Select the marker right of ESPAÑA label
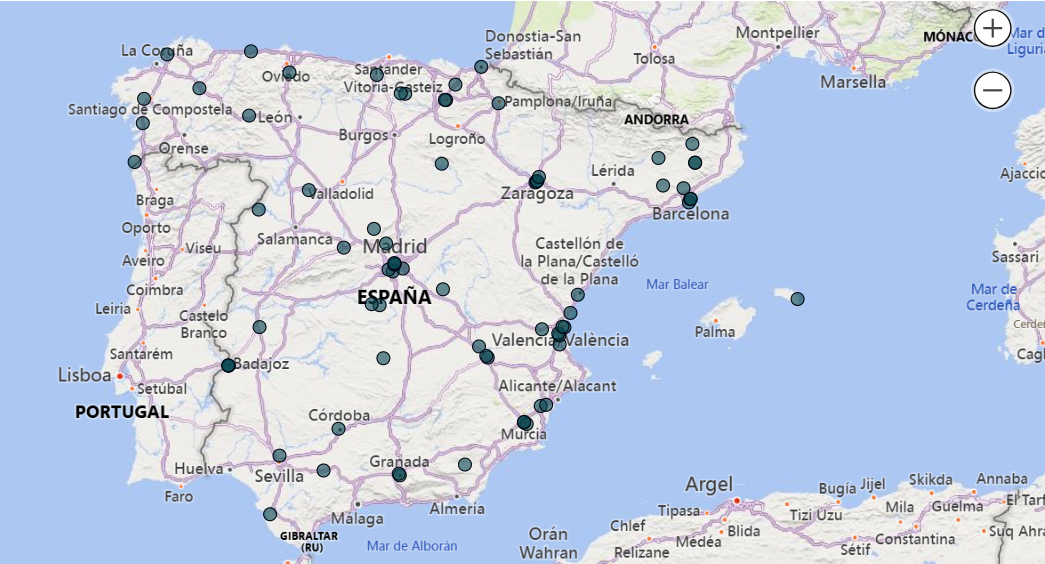Image resolution: width=1045 pixels, height=564 pixels. 443,289
